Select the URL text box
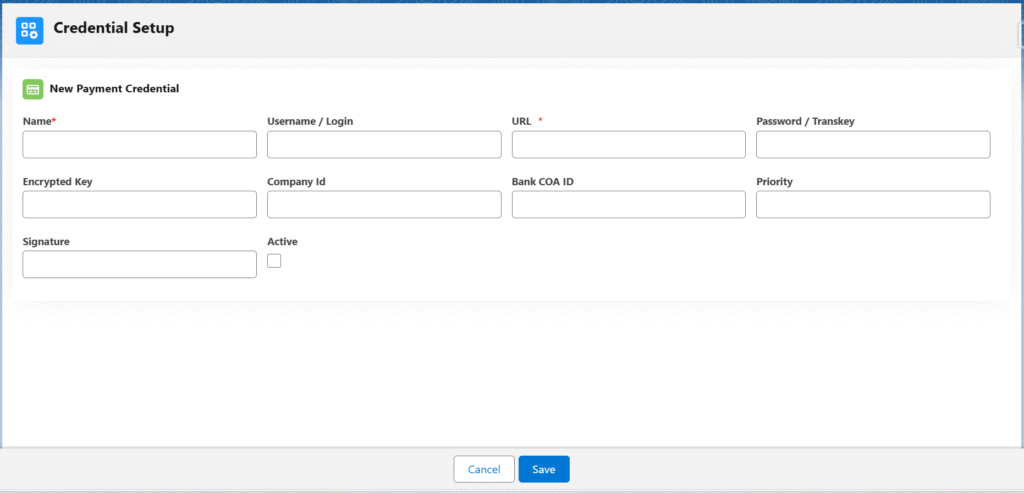The height and width of the screenshot is (493, 1024). point(628,145)
